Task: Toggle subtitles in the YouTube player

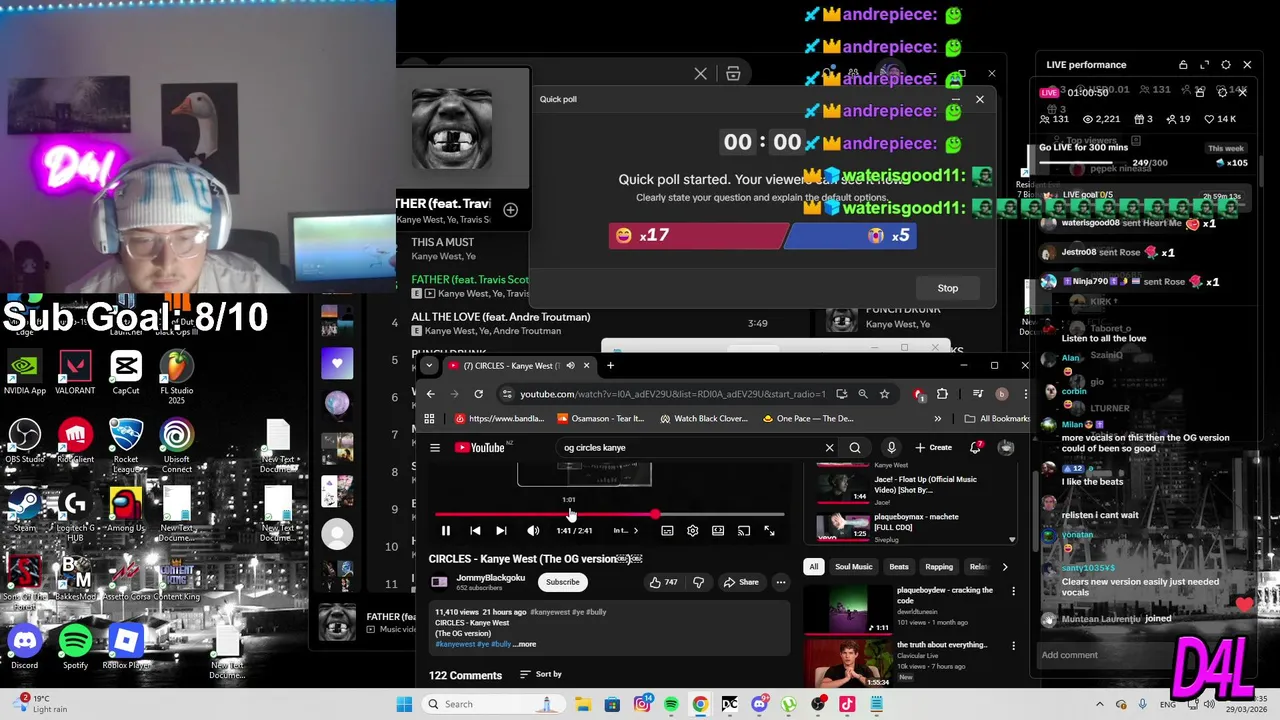Action: (667, 531)
